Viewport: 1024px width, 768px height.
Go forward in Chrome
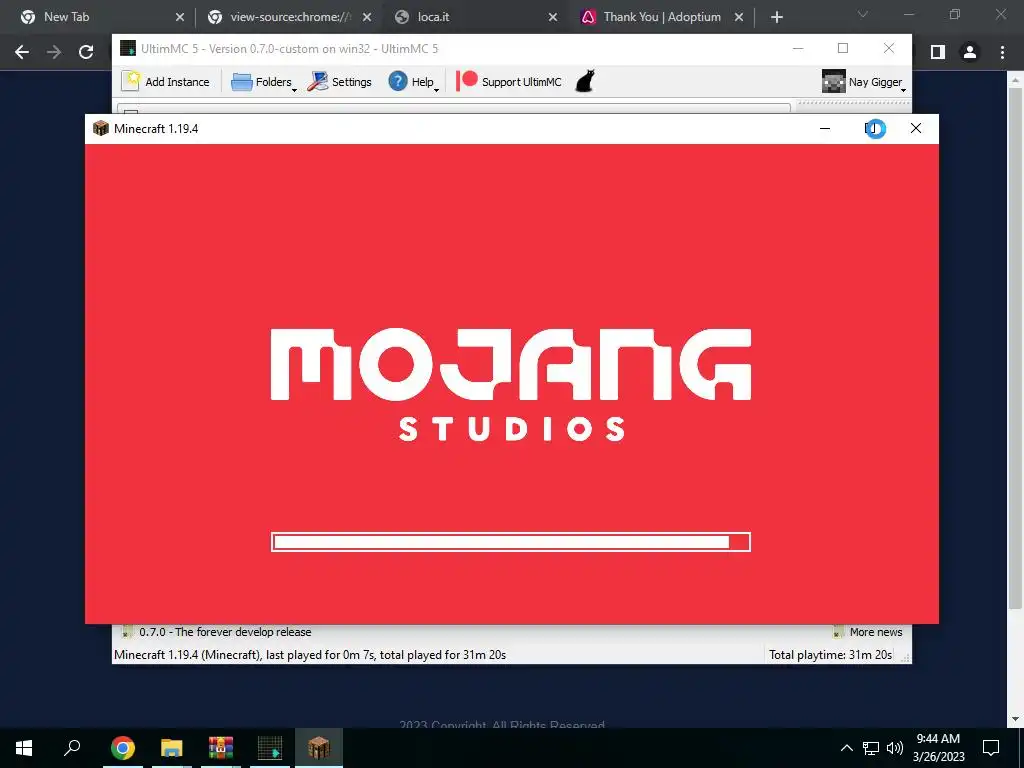tap(54, 52)
